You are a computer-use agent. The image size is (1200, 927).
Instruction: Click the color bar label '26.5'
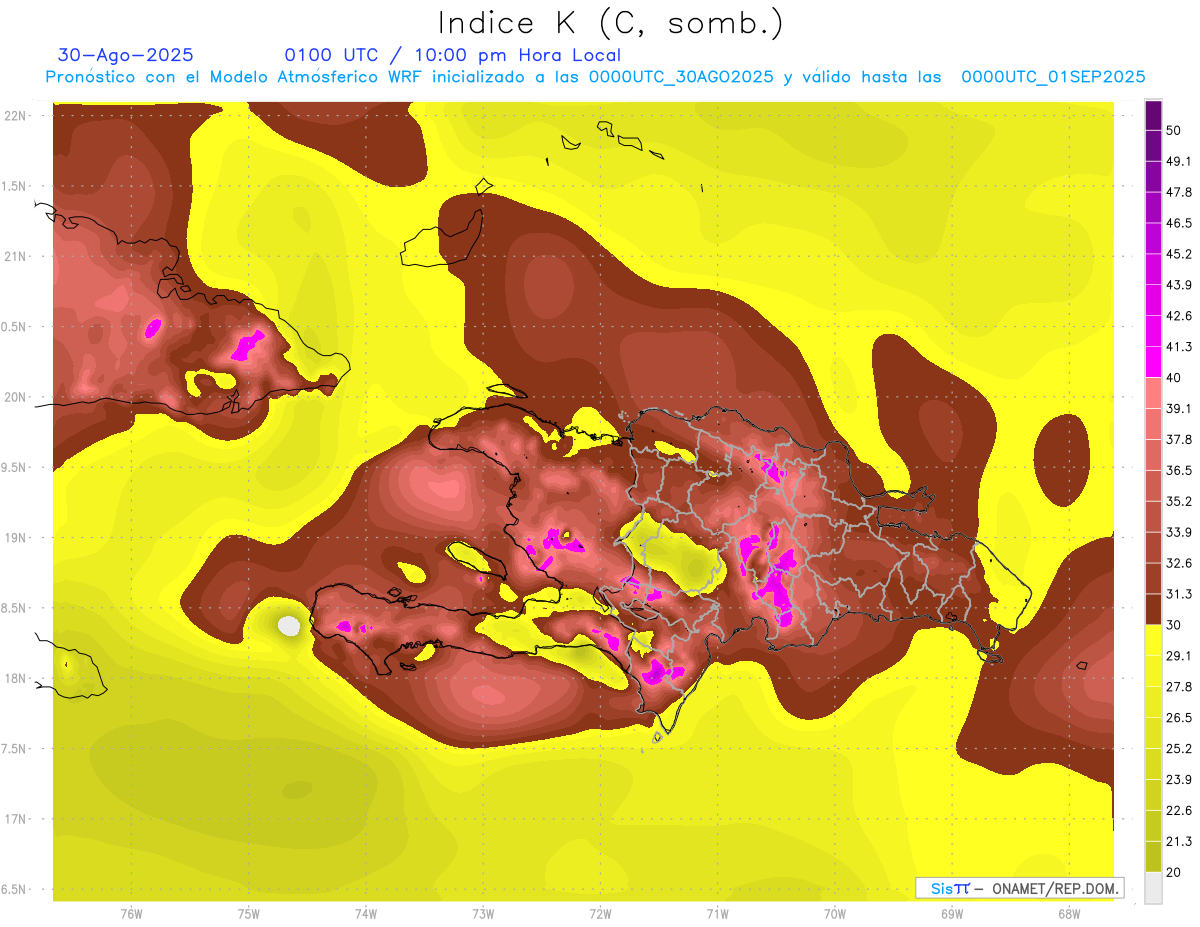tap(1178, 718)
